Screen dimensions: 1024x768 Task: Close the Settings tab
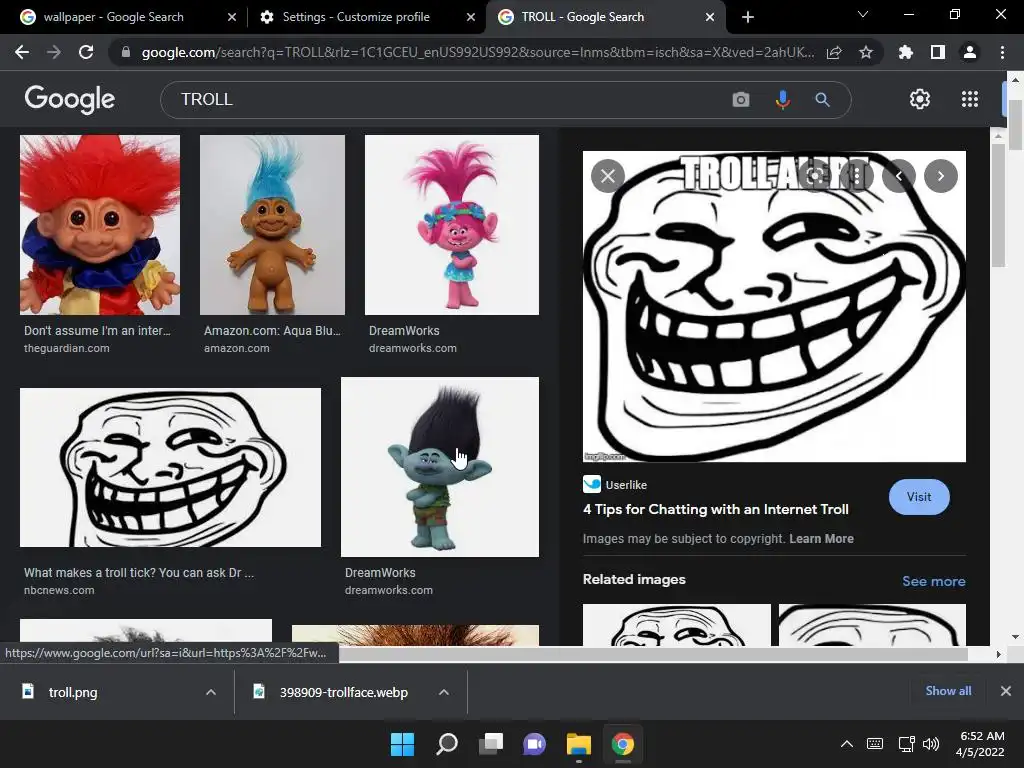(471, 17)
